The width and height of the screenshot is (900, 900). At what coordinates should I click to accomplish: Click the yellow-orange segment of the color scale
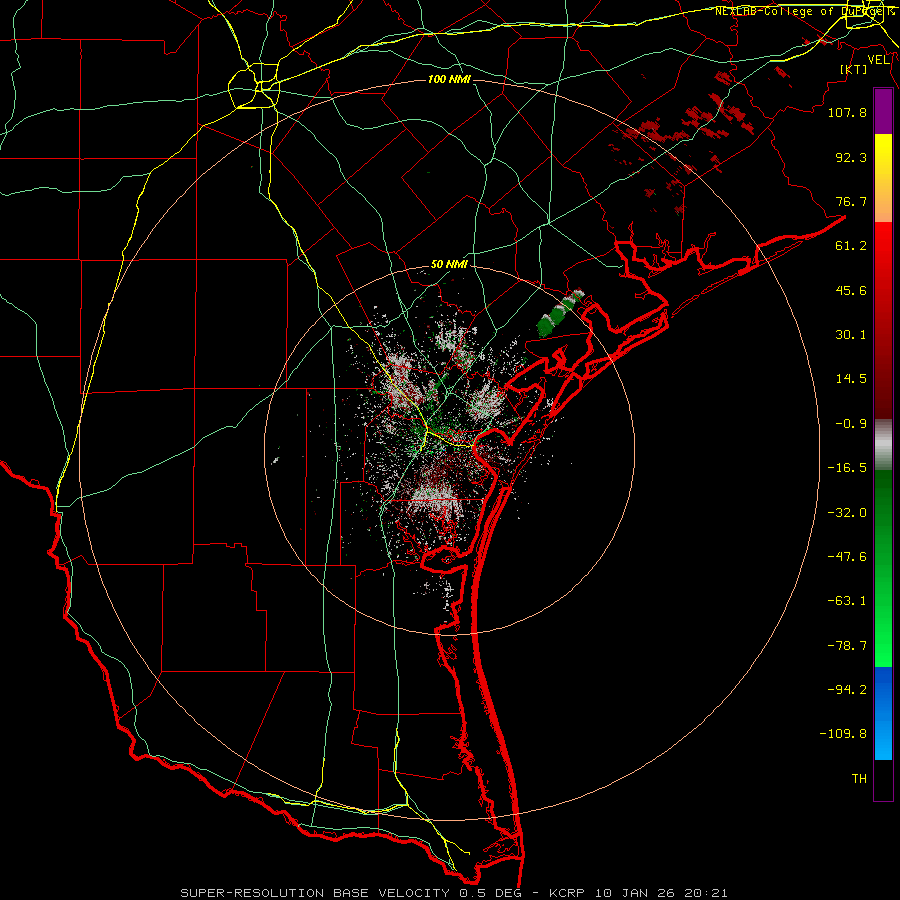pos(883,178)
